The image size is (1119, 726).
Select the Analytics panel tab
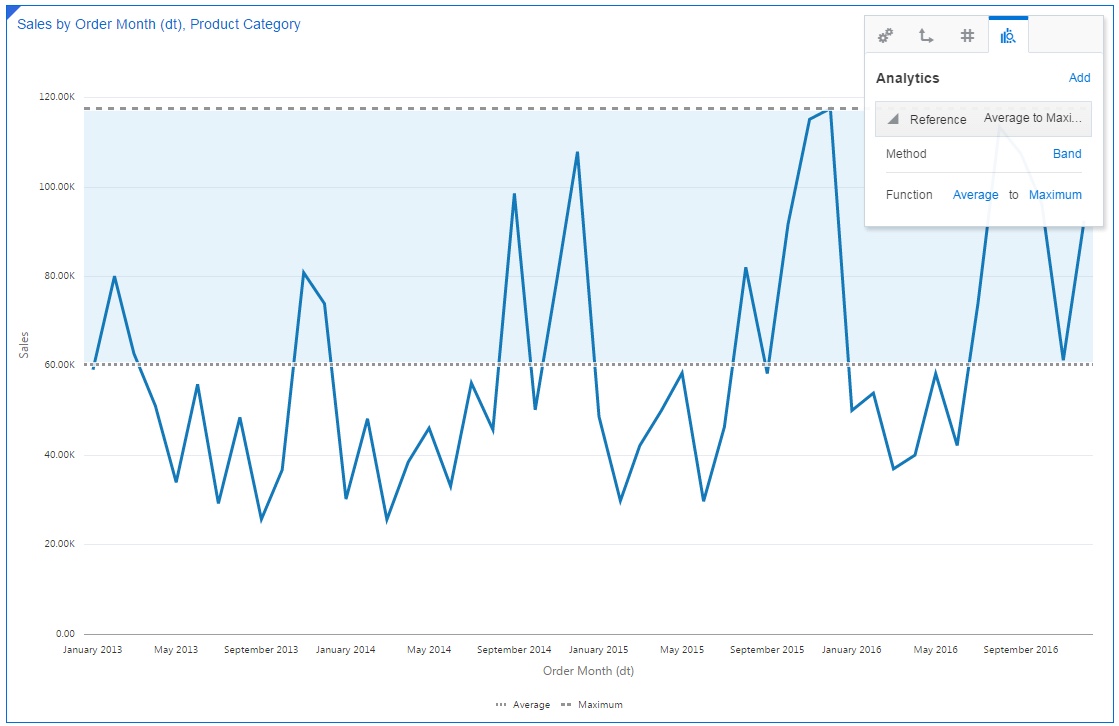pyautogui.click(x=1009, y=35)
